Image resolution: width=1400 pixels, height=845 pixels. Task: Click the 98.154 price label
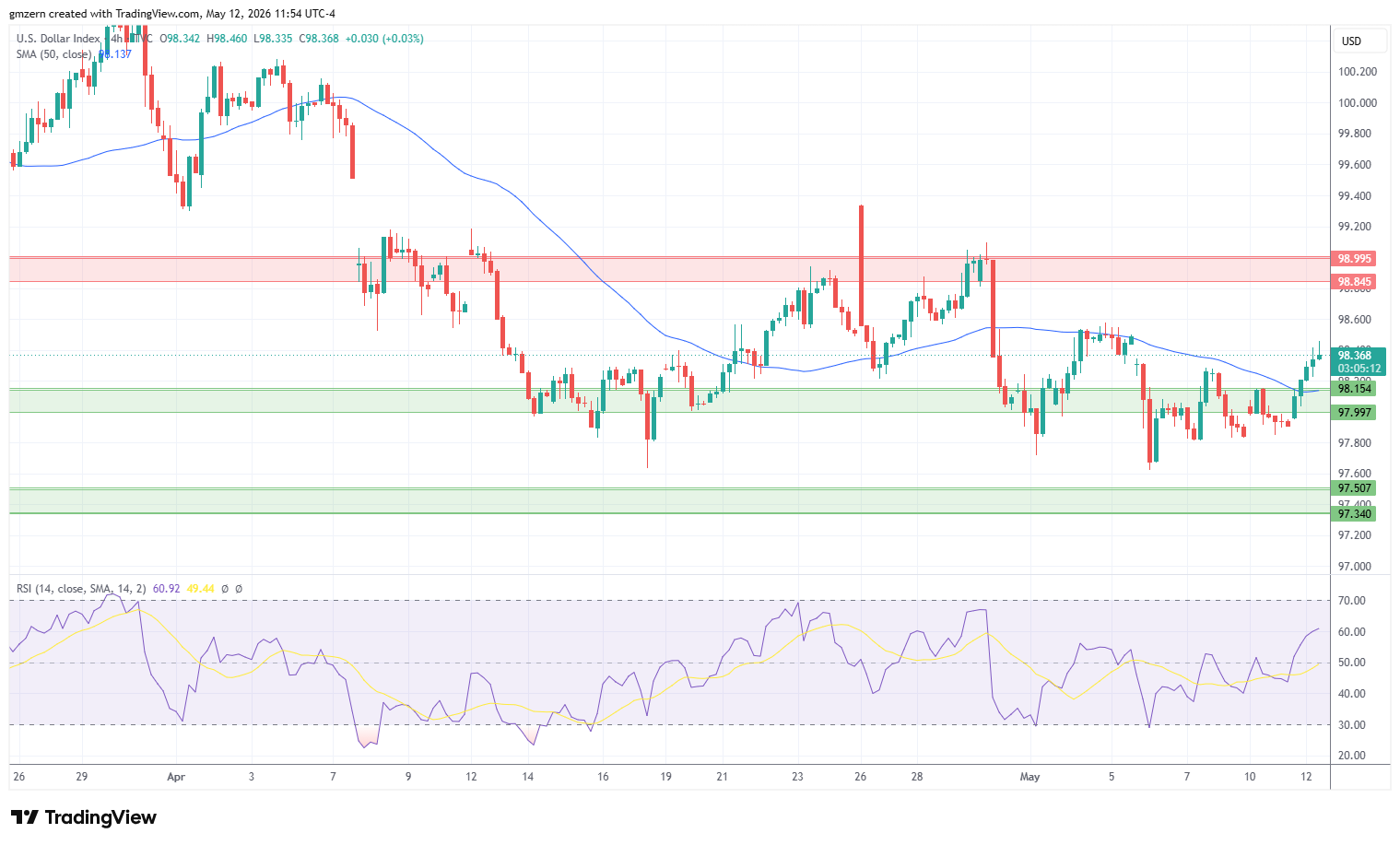[x=1355, y=389]
